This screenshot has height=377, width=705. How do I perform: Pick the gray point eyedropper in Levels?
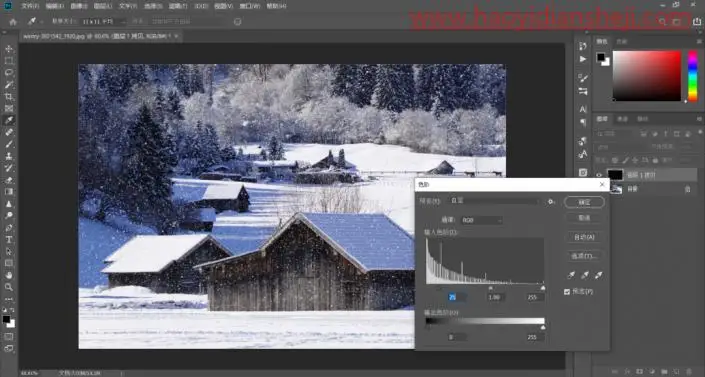tap(585, 275)
